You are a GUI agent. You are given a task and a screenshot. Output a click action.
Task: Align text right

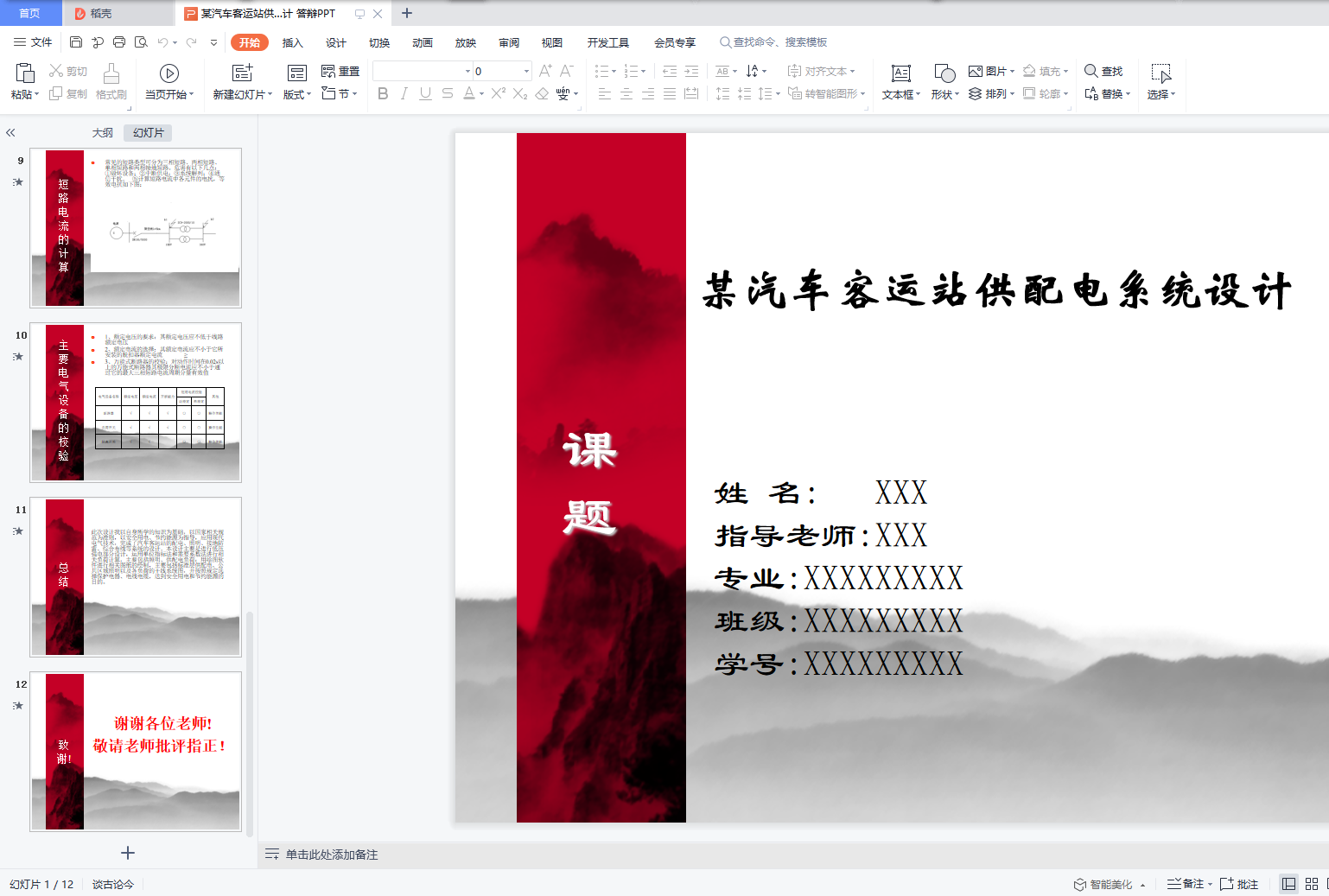pyautogui.click(x=648, y=93)
